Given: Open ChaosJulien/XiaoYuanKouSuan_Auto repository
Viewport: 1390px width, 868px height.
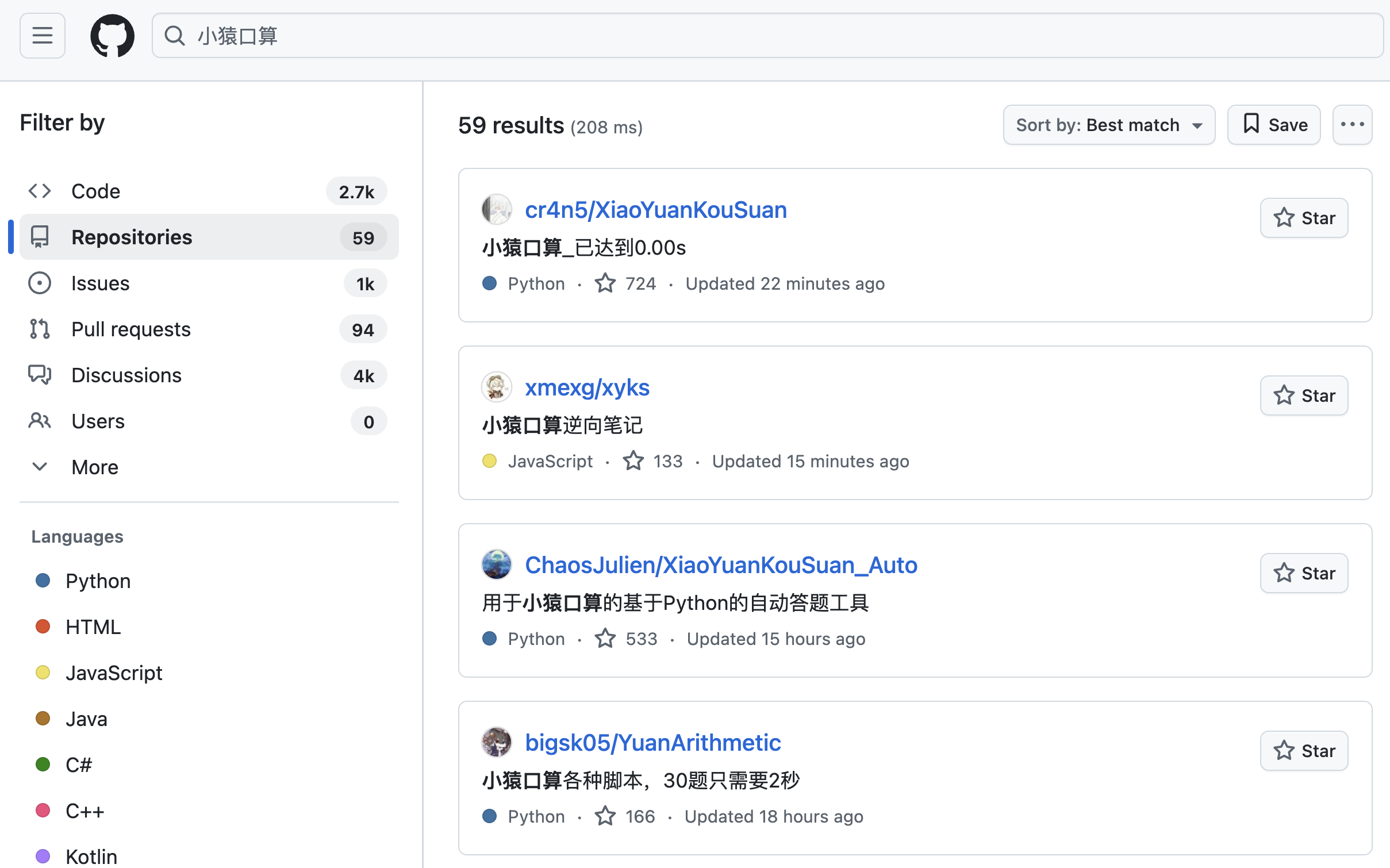Looking at the screenshot, I should (x=721, y=565).
